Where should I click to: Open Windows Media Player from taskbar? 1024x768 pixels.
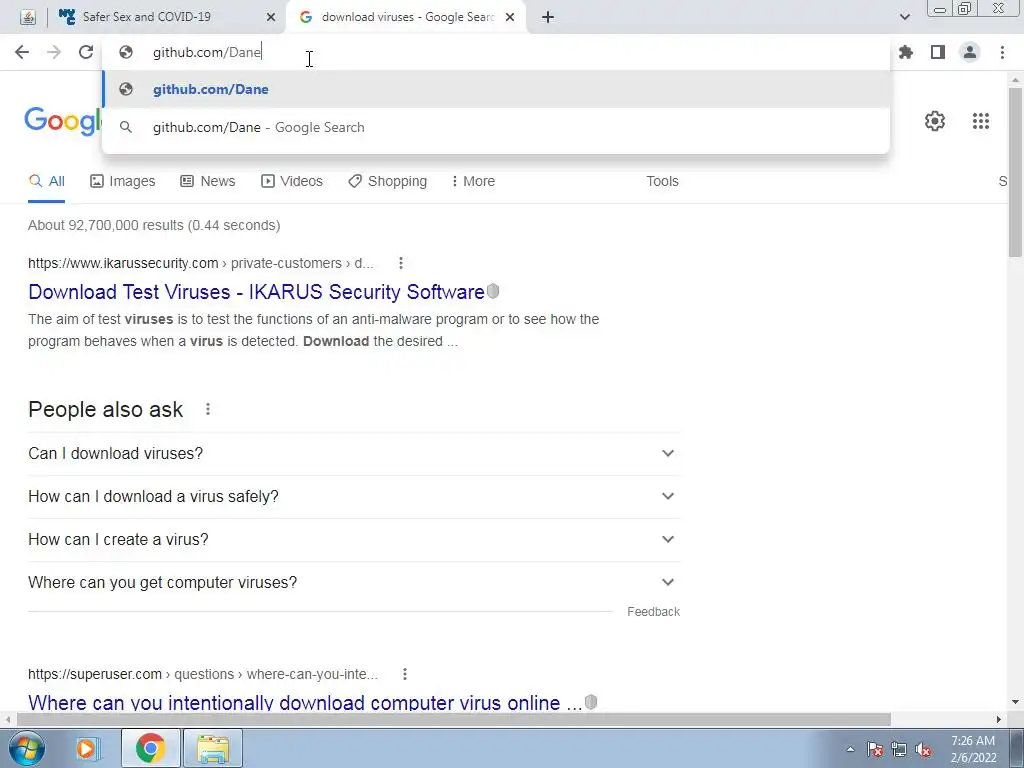[87, 748]
